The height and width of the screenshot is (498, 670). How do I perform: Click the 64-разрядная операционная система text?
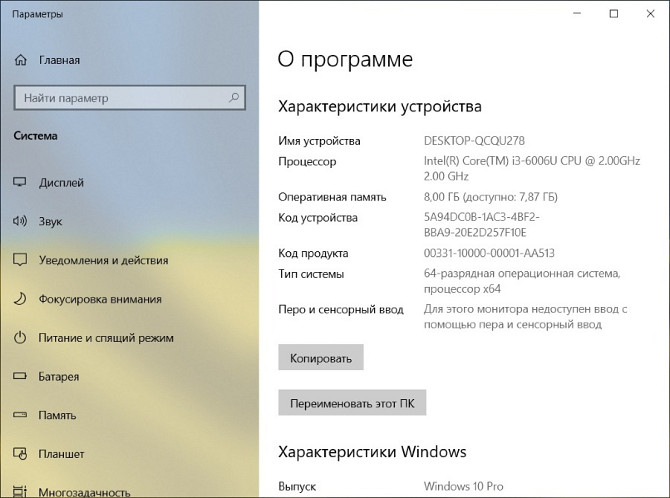[x=522, y=281]
